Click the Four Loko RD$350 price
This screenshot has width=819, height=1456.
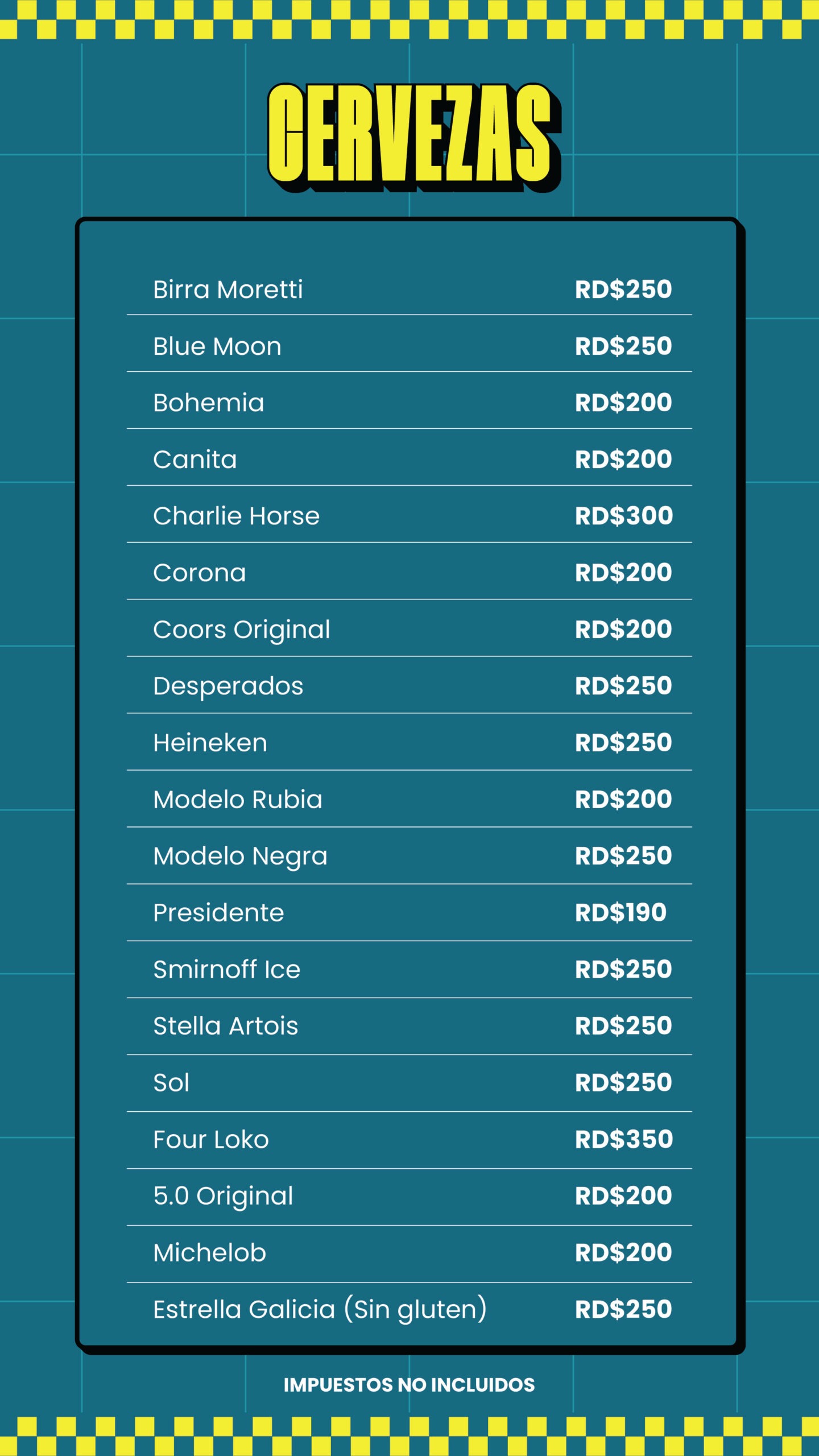624,1140
